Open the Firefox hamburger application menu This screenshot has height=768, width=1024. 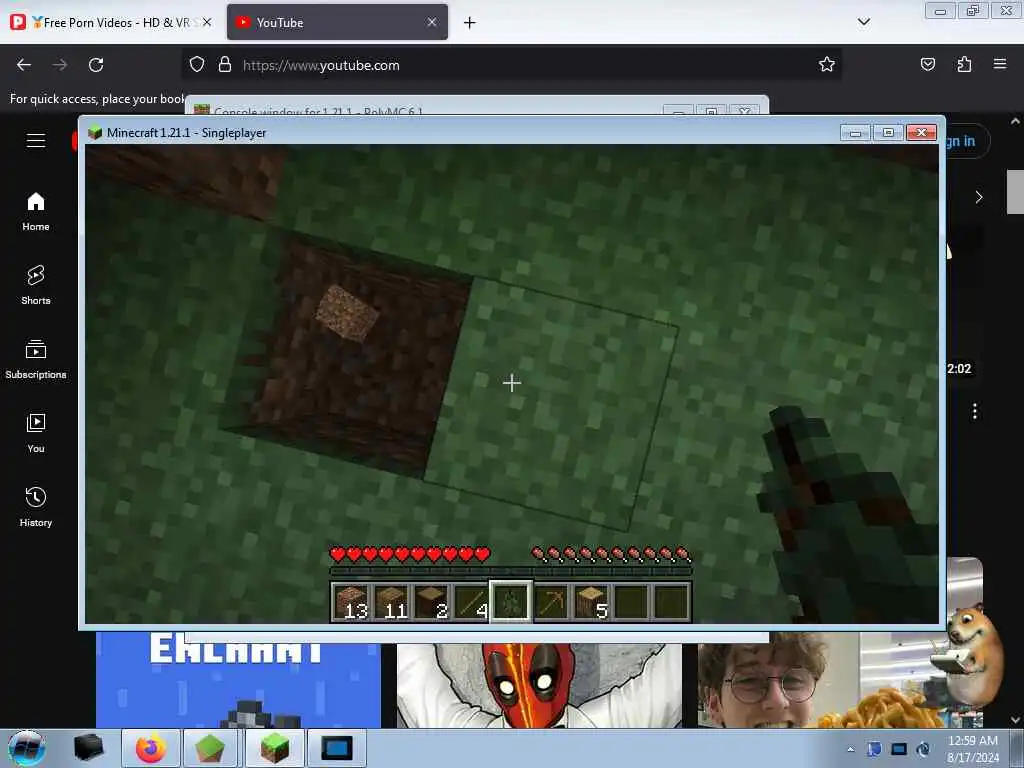point(1000,64)
